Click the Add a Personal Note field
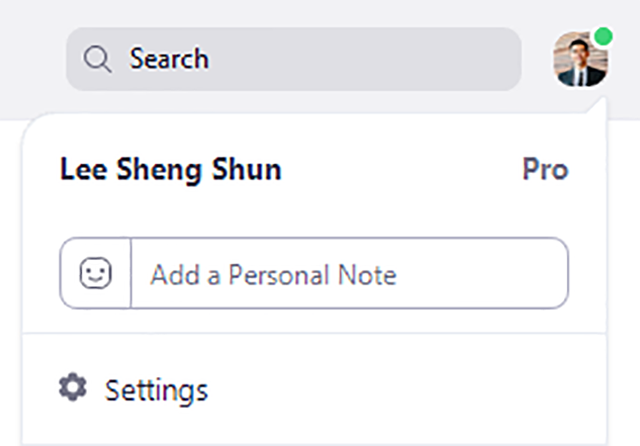Image resolution: width=640 pixels, height=446 pixels. [350, 273]
